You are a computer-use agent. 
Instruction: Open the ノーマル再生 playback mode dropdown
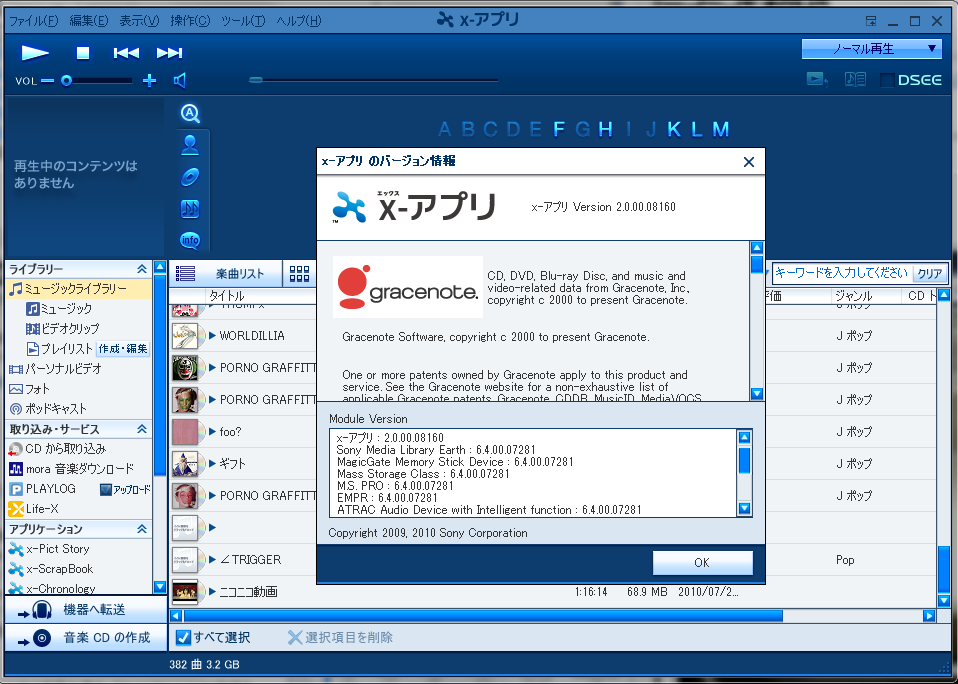872,49
